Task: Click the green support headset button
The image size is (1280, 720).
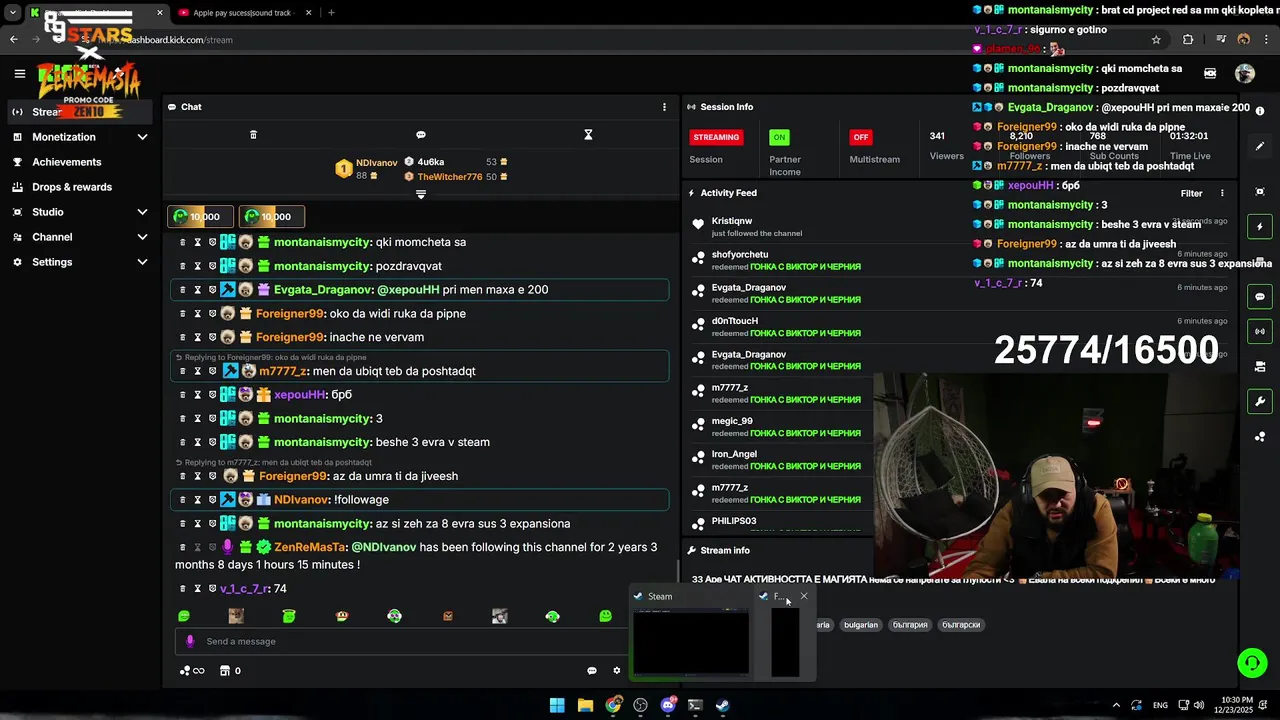Action: pyautogui.click(x=1252, y=663)
